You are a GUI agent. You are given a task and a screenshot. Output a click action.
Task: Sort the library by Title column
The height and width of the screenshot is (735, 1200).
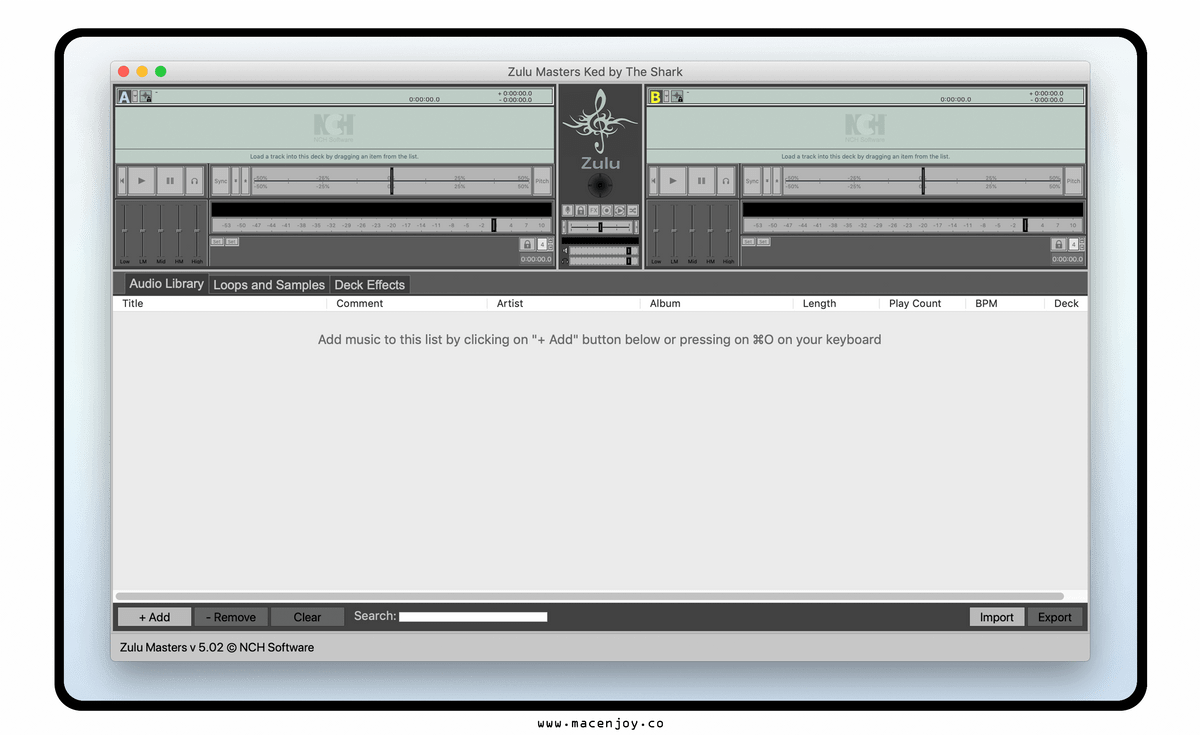point(220,303)
